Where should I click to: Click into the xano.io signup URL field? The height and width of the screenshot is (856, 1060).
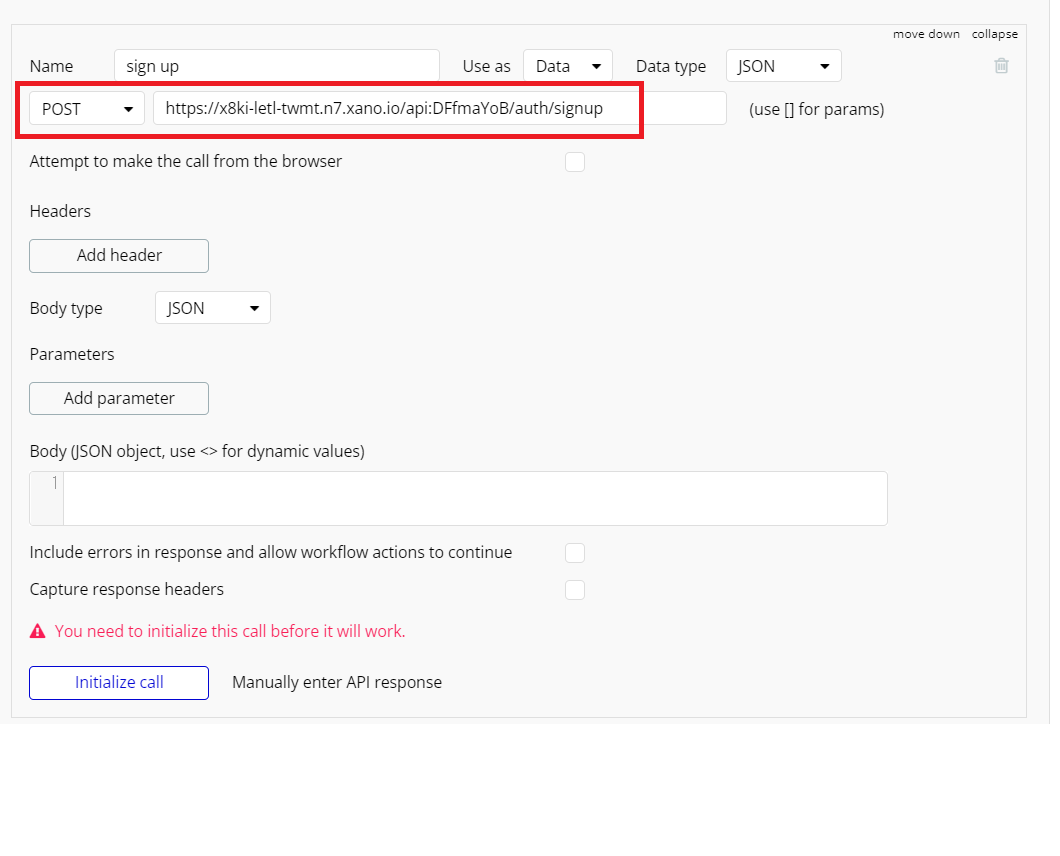point(440,108)
